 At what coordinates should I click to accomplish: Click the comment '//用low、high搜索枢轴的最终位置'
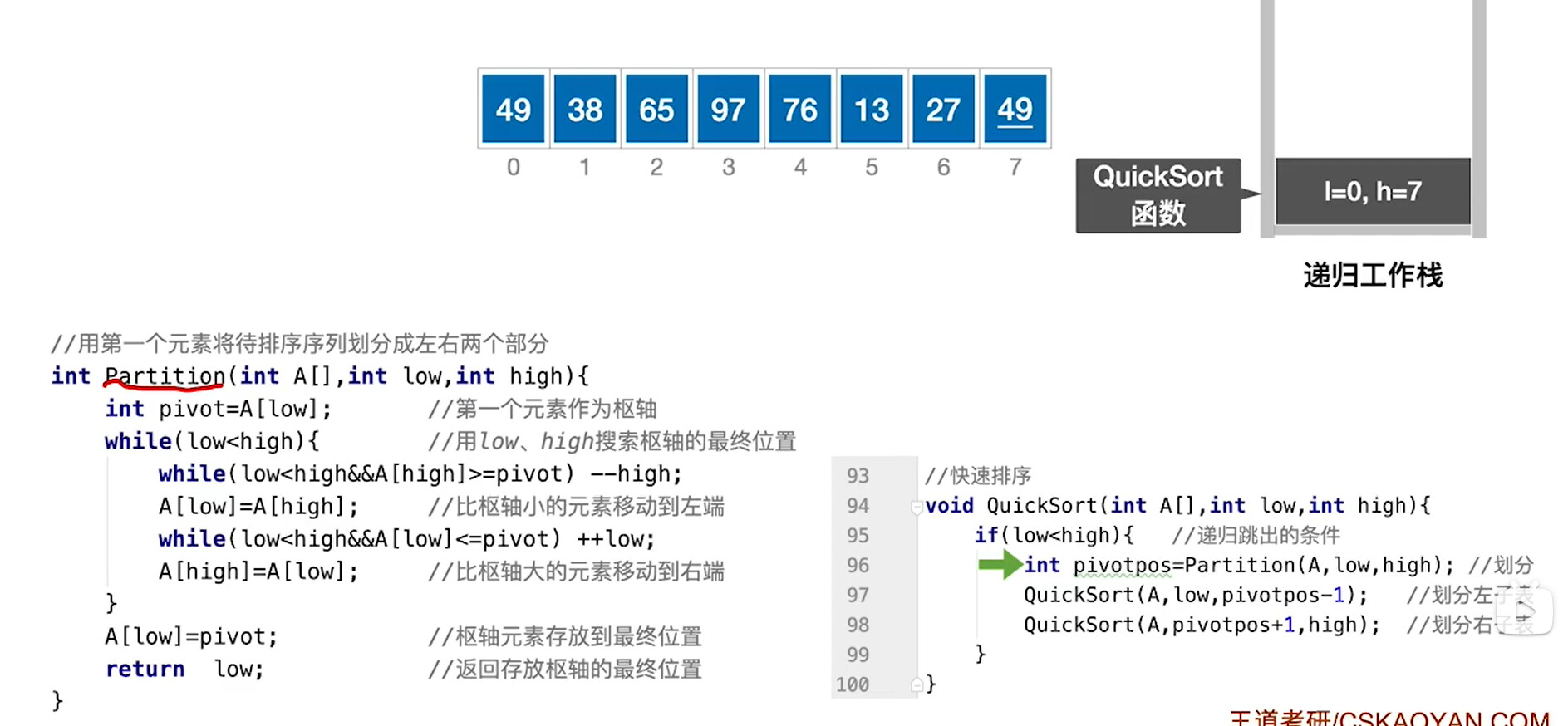click(612, 441)
